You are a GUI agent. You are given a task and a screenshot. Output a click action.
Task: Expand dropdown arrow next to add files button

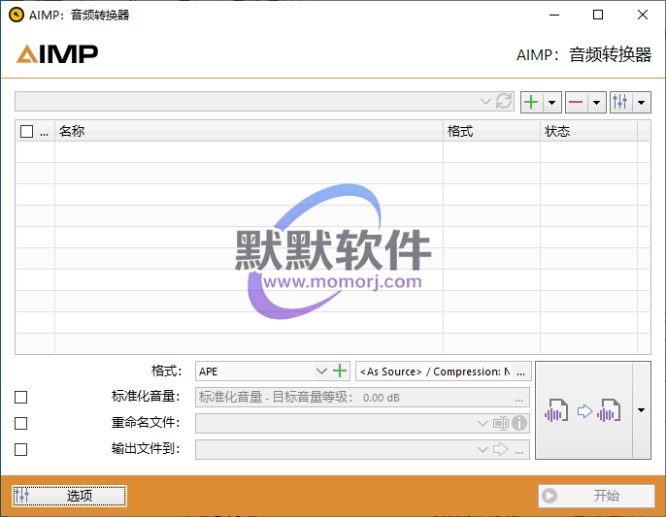[551, 102]
